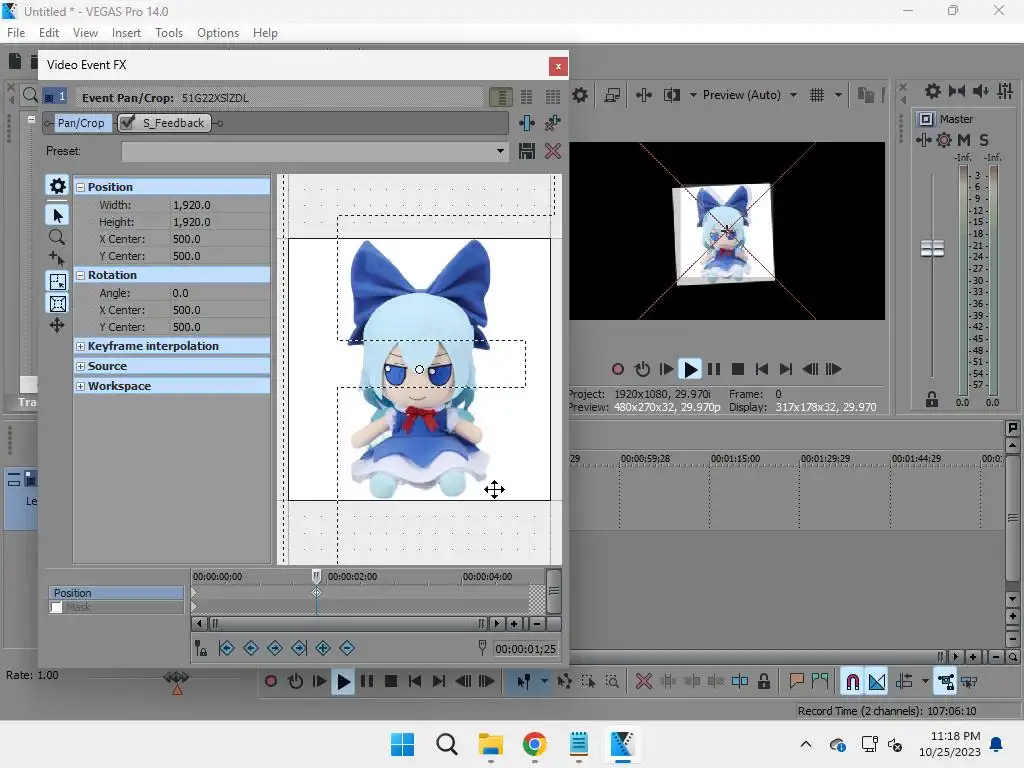
Task: Click the Plug-In Chain button in FX window
Action: click(527, 123)
